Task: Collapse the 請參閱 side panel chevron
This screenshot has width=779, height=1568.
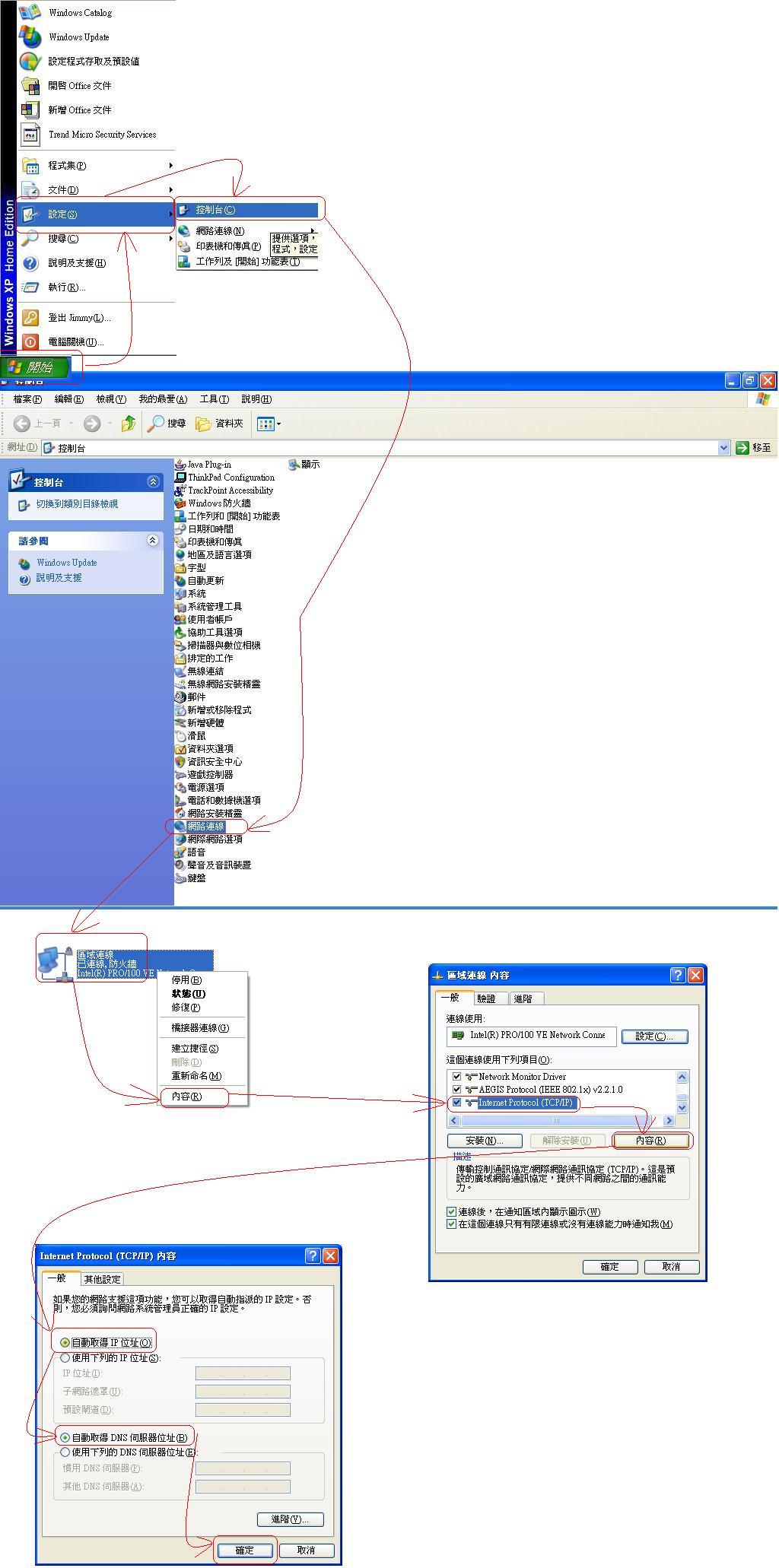Action: pyautogui.click(x=153, y=541)
